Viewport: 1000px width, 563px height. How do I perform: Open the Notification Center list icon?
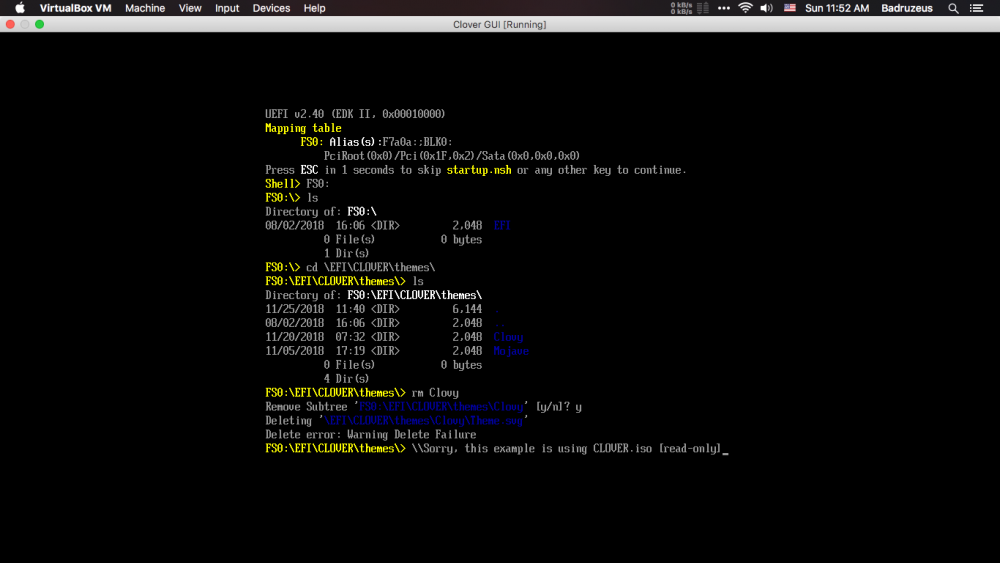pyautogui.click(x=976, y=8)
